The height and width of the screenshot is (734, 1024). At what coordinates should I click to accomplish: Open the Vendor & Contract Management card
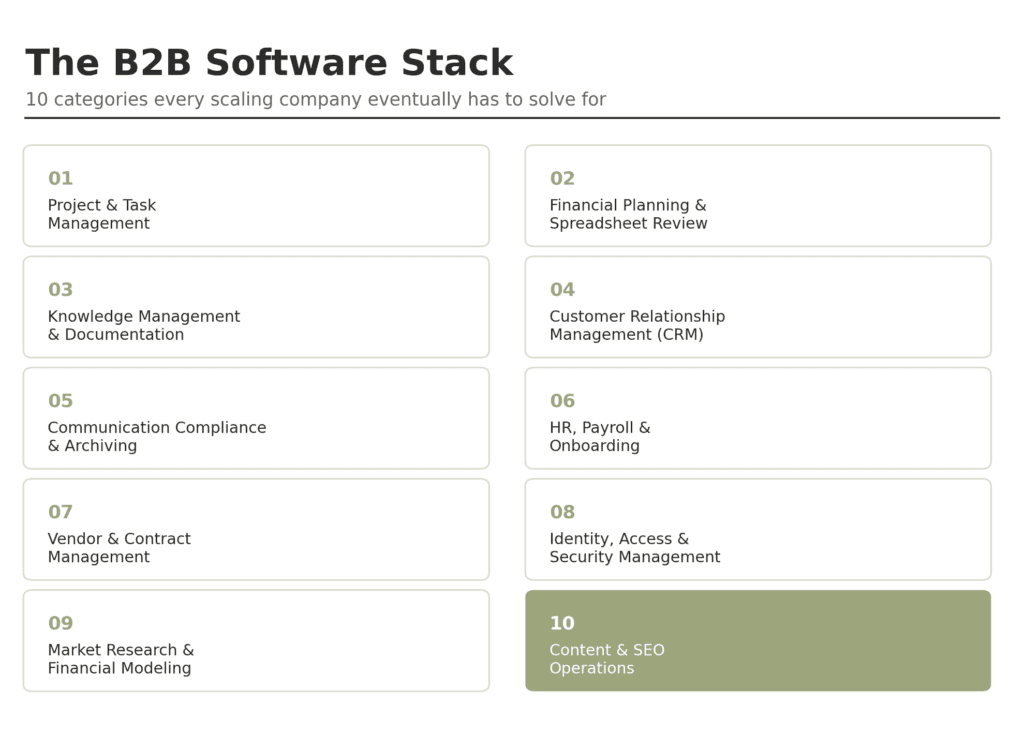click(256, 530)
